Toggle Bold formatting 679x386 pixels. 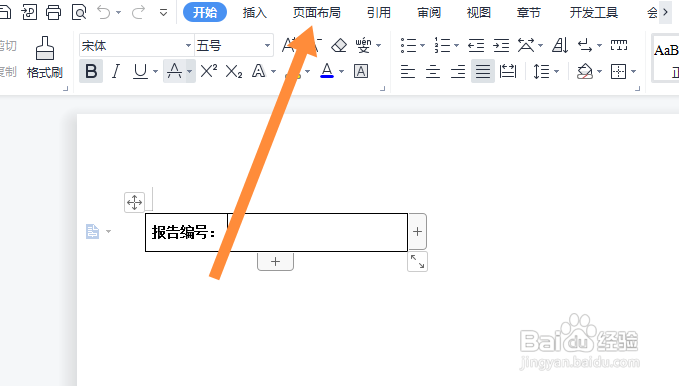[91, 71]
